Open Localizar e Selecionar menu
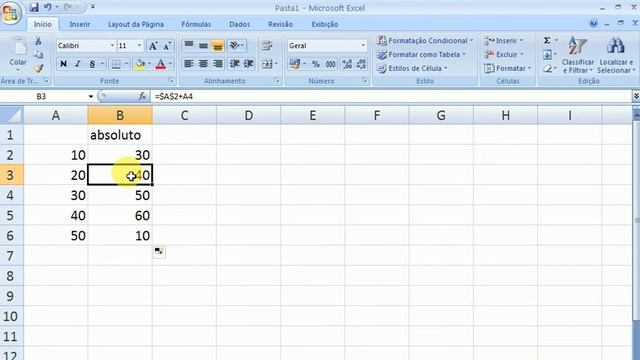Image resolution: width=640 pixels, height=360 pixels. coord(616,55)
